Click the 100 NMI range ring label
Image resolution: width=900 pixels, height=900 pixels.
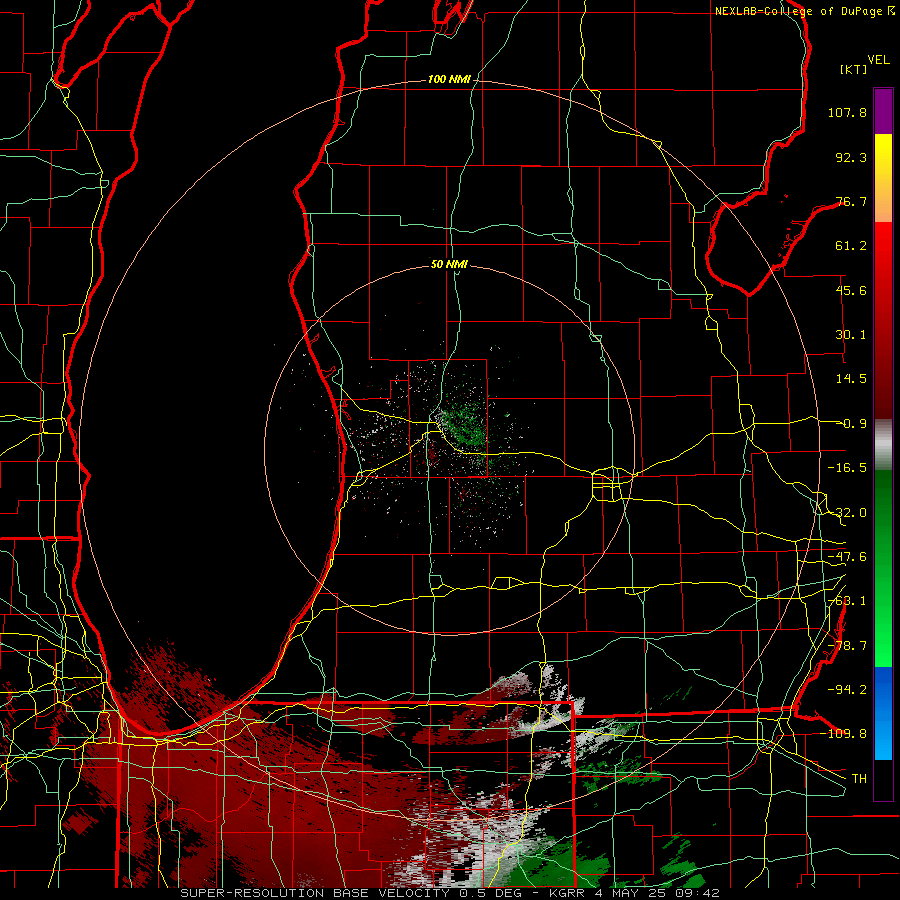click(x=449, y=79)
